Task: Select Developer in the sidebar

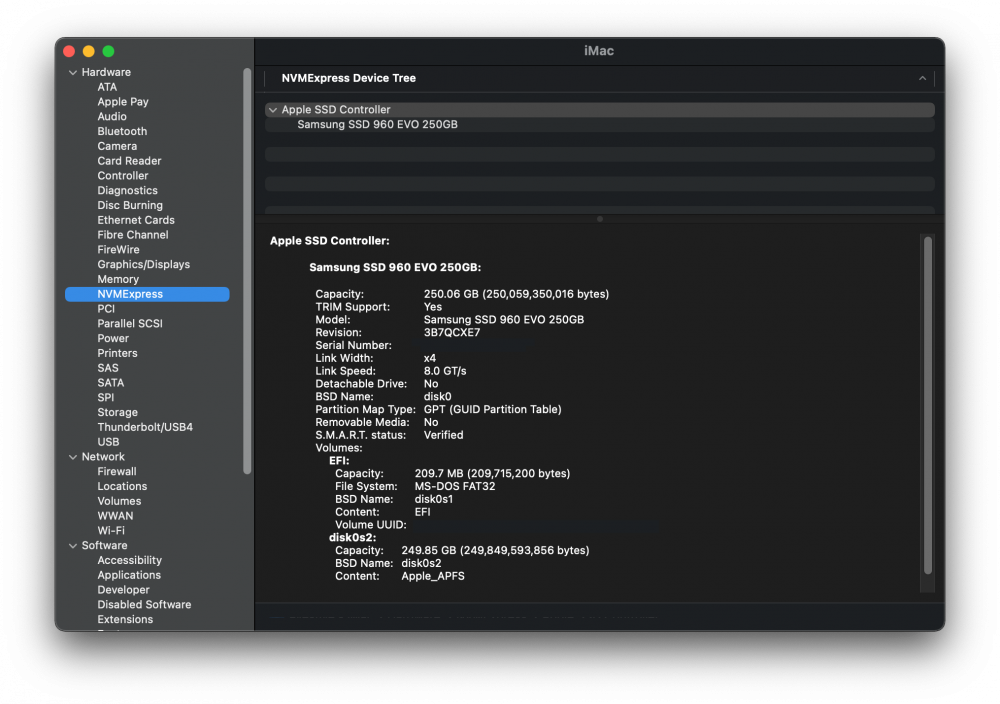Action: click(x=123, y=590)
